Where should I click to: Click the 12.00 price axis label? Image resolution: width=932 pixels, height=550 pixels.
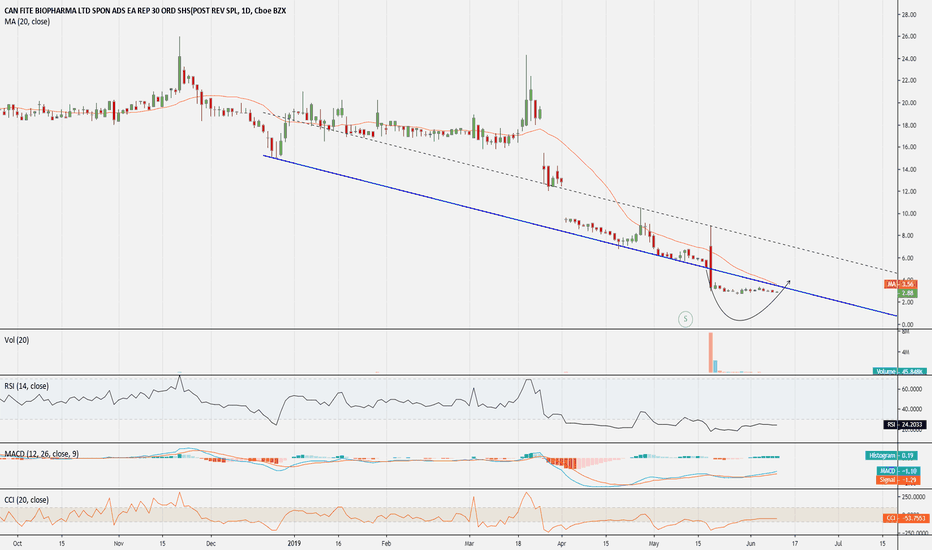pos(909,191)
